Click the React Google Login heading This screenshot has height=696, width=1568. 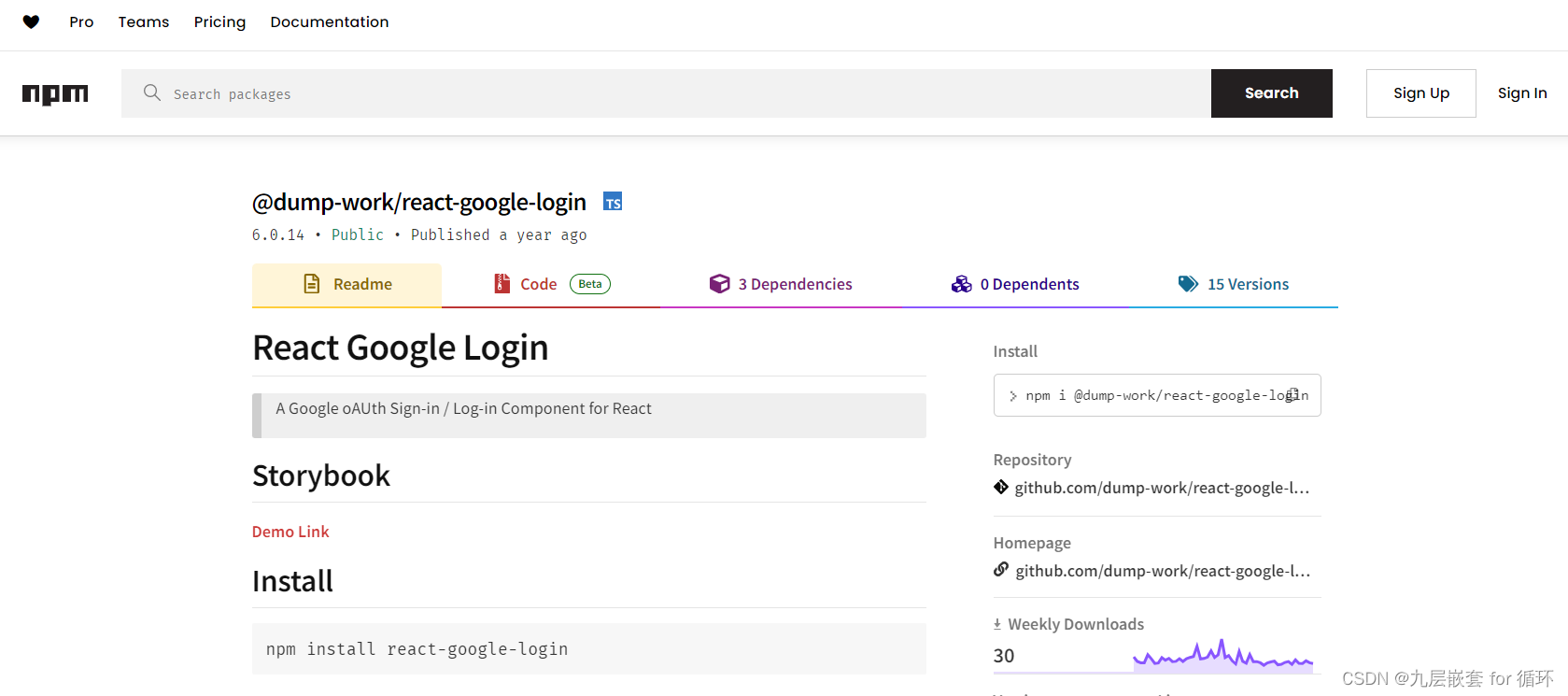pyautogui.click(x=401, y=348)
